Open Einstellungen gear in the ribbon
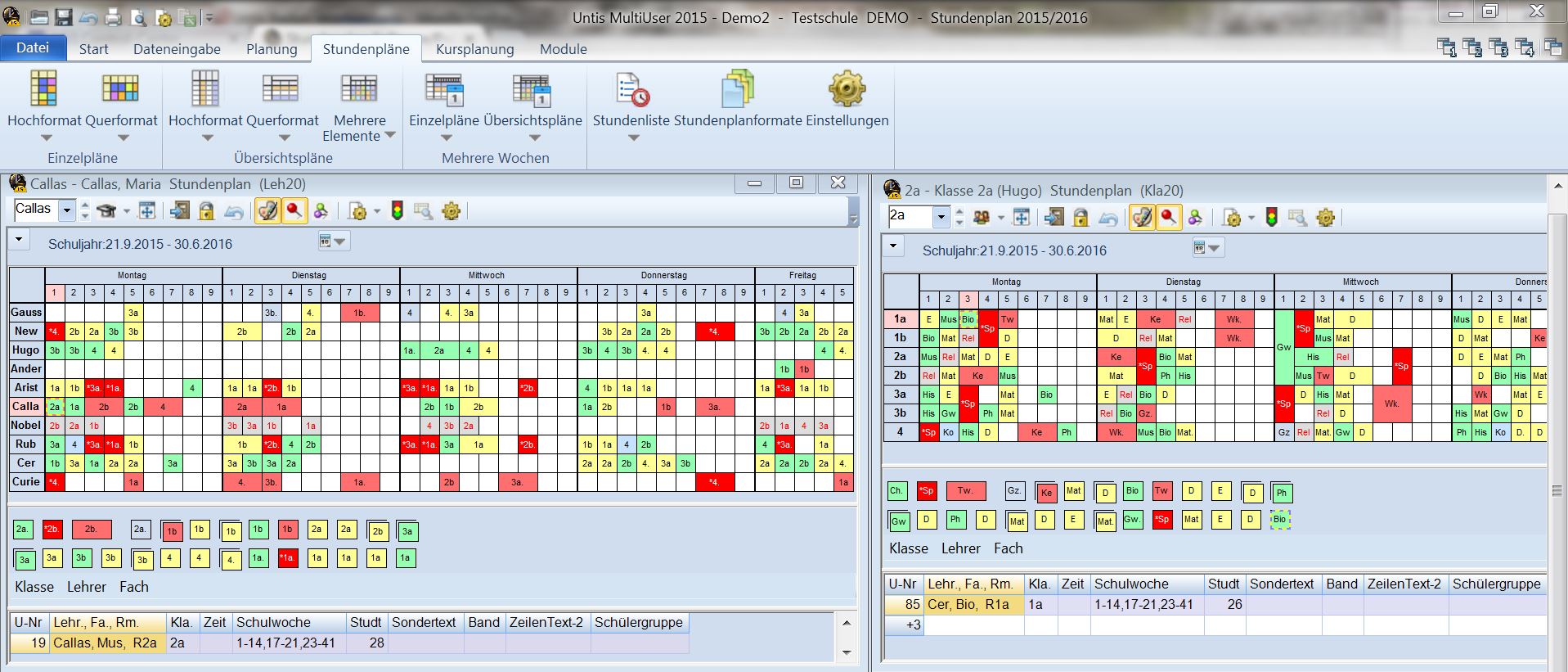The image size is (1568, 672). 847,91
